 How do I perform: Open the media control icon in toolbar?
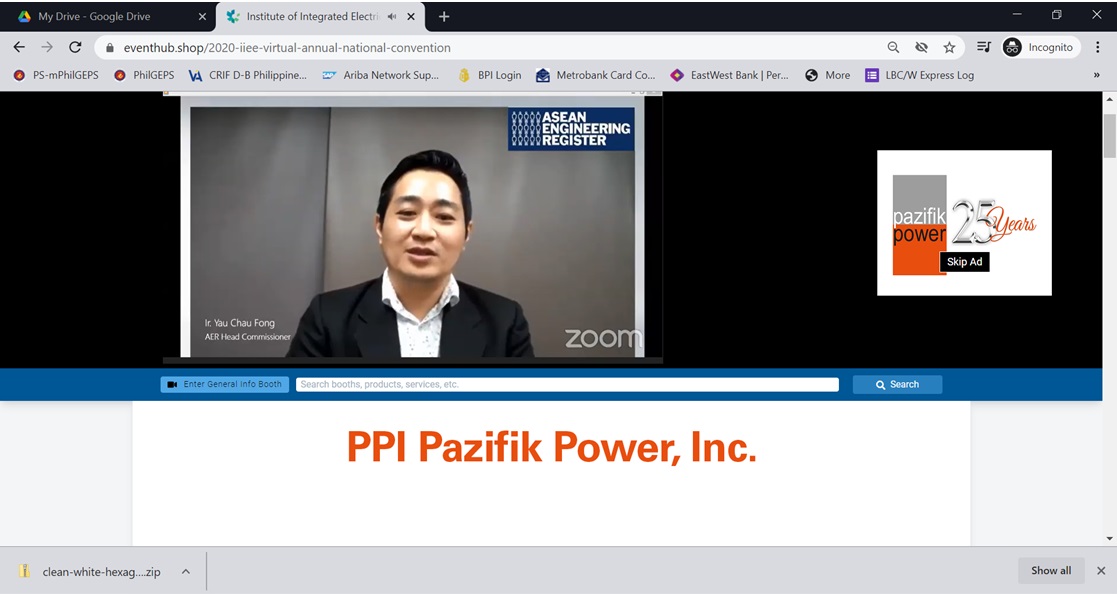click(x=983, y=47)
